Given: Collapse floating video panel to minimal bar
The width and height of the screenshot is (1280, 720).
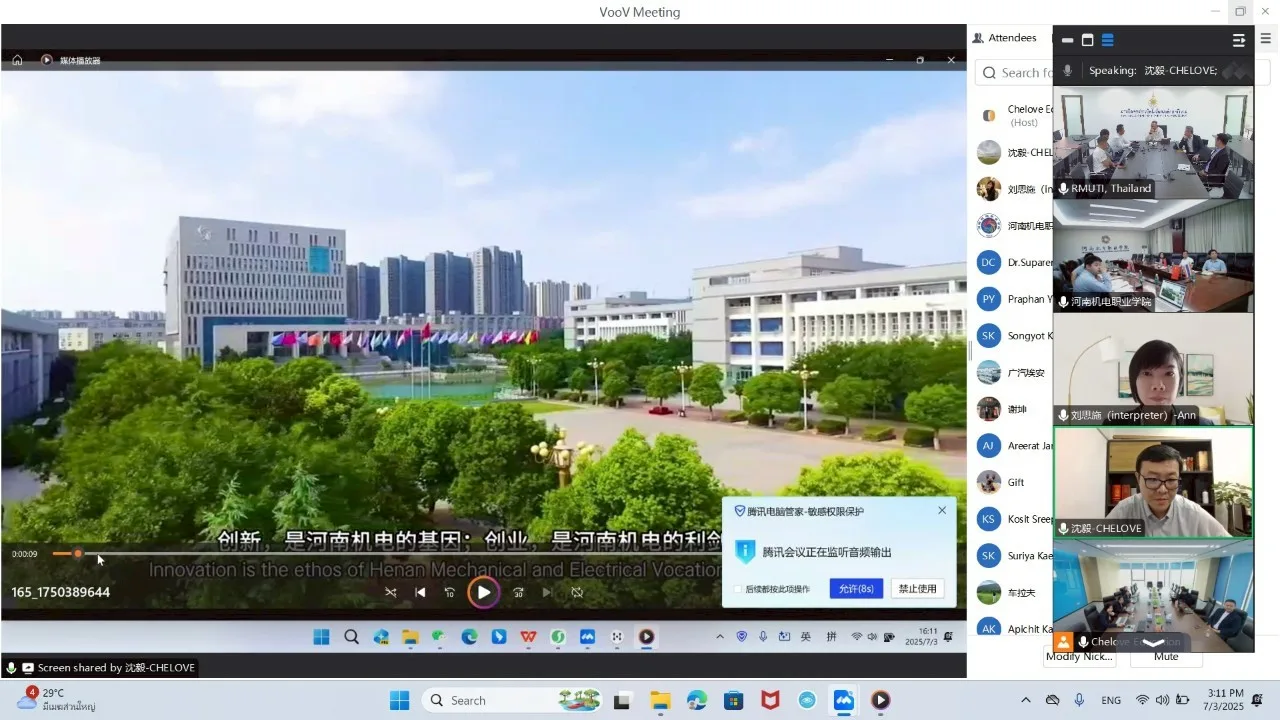Looking at the screenshot, I should 1067,40.
